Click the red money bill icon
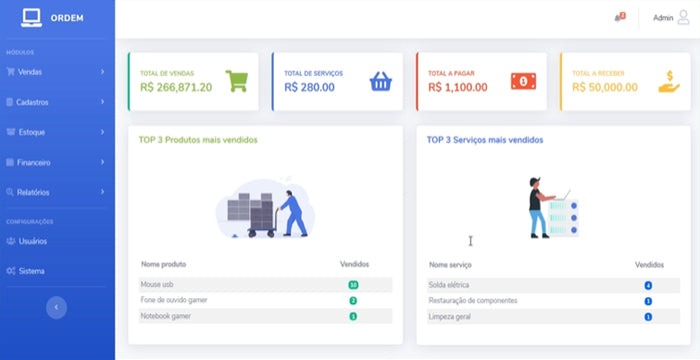The width and height of the screenshot is (700, 360). [523, 81]
